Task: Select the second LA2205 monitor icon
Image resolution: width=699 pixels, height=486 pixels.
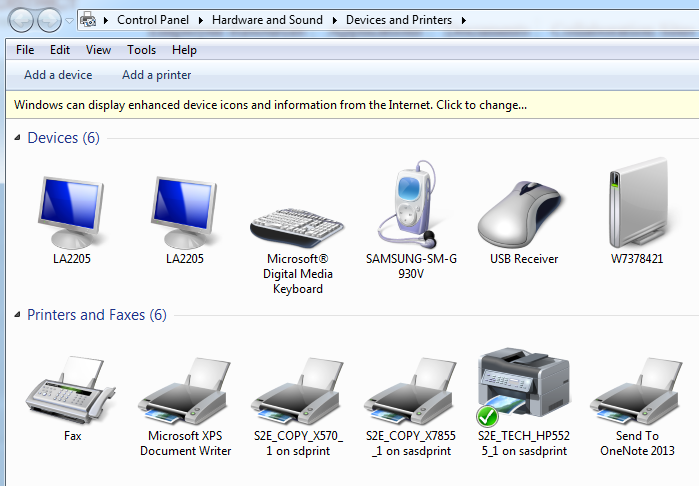Action: 185,212
